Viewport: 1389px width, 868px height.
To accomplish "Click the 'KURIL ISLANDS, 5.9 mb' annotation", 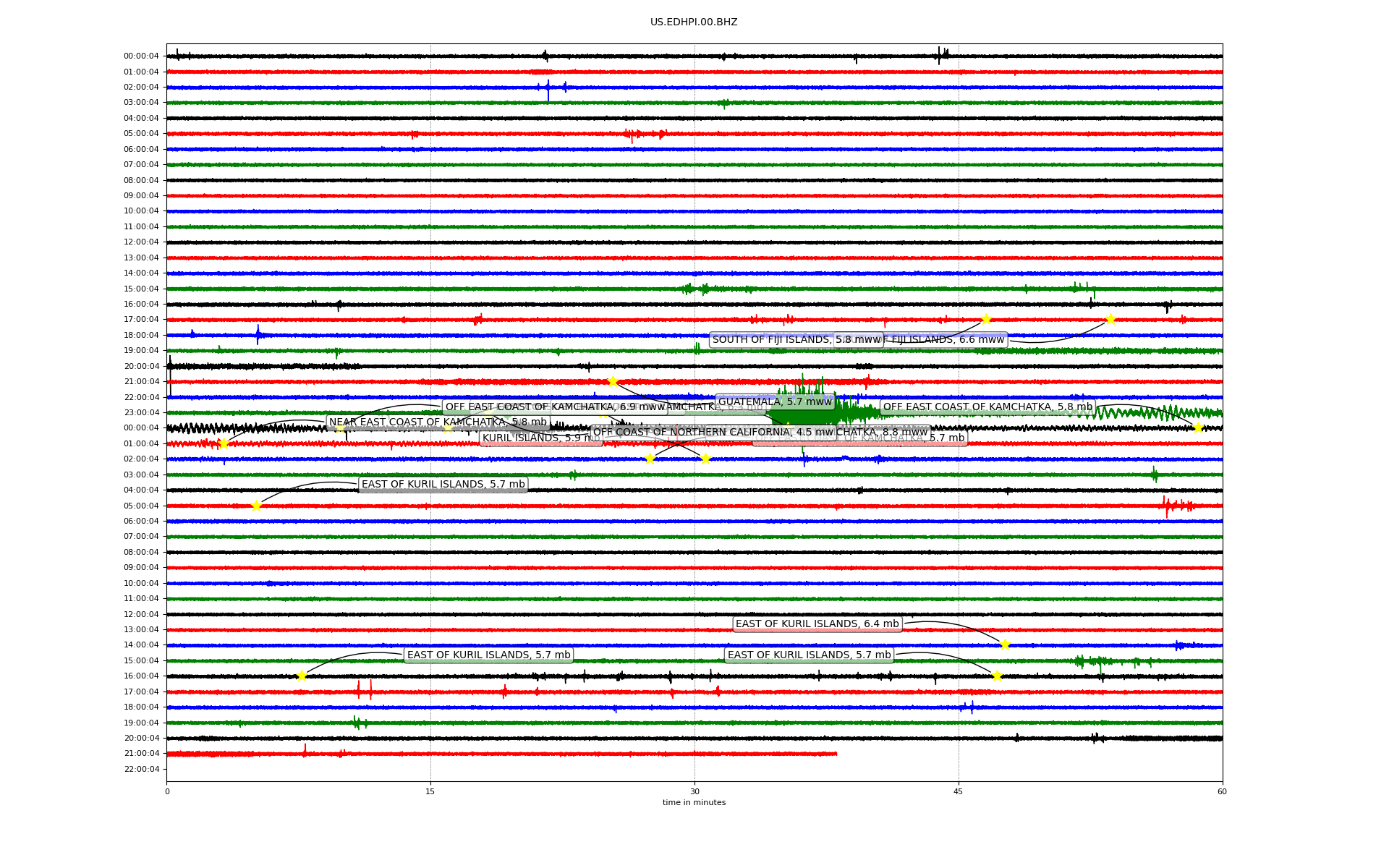I will click(541, 438).
